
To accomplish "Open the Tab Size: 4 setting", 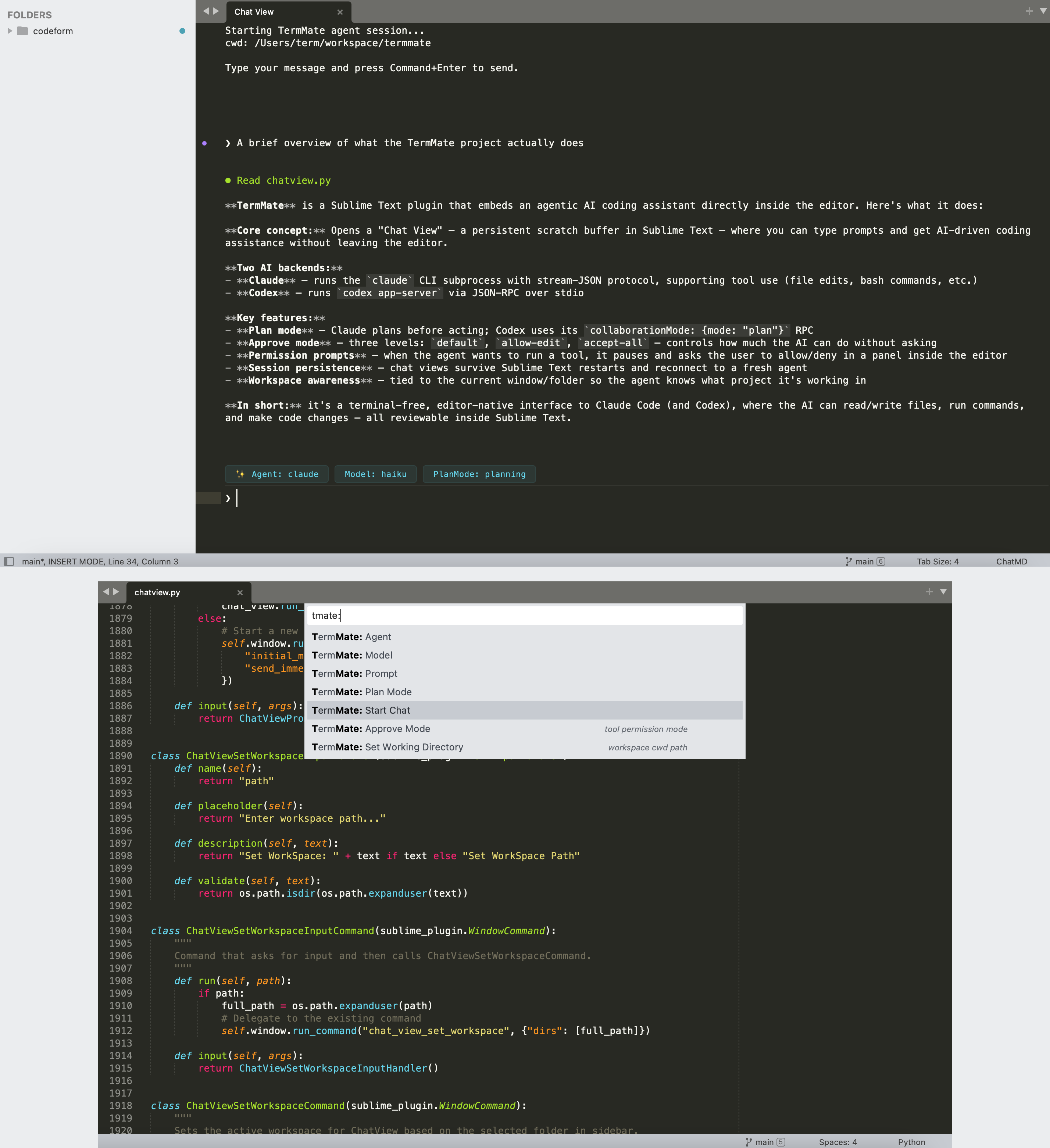I will tap(937, 562).
